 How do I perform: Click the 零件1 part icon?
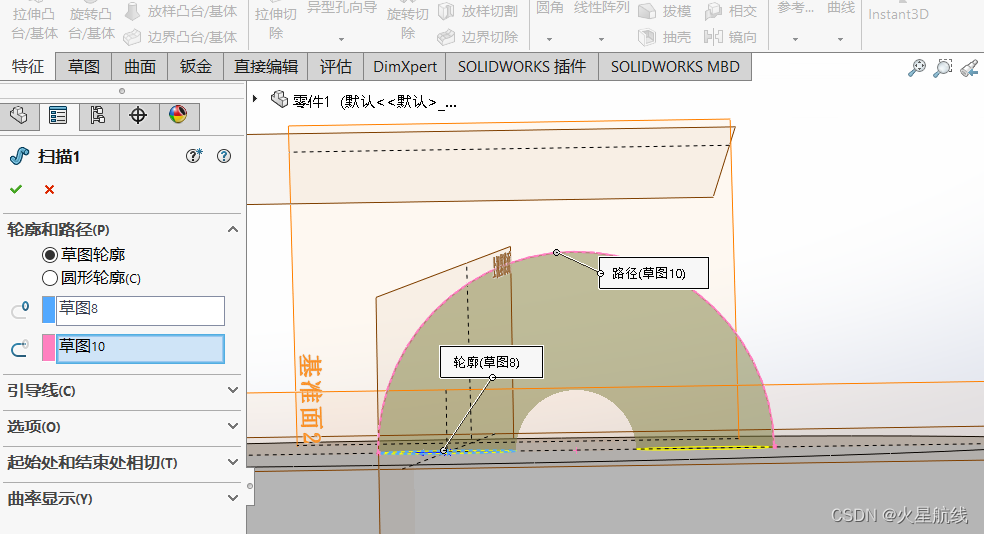pyautogui.click(x=279, y=99)
